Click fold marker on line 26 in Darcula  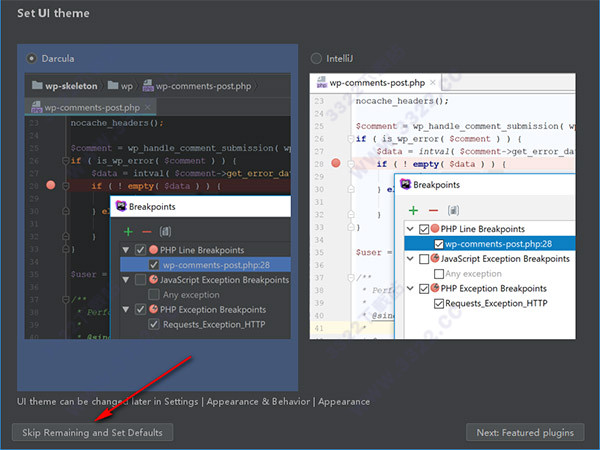[66, 161]
